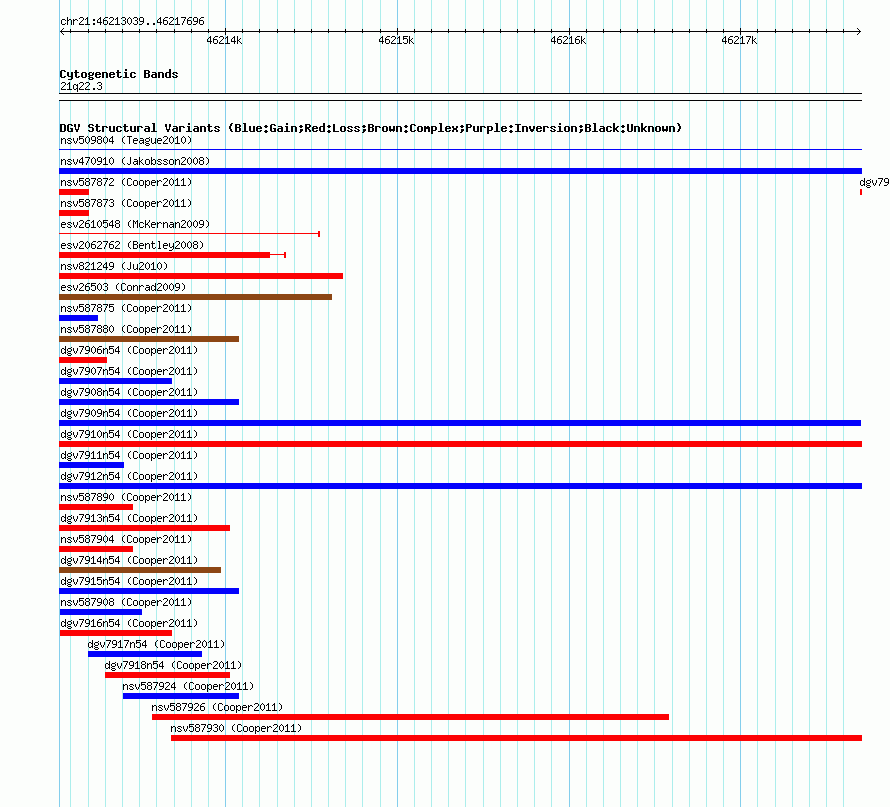The image size is (890, 807).
Task: Click dgv7912n54 (Cooper2011) label
Action: (129, 476)
